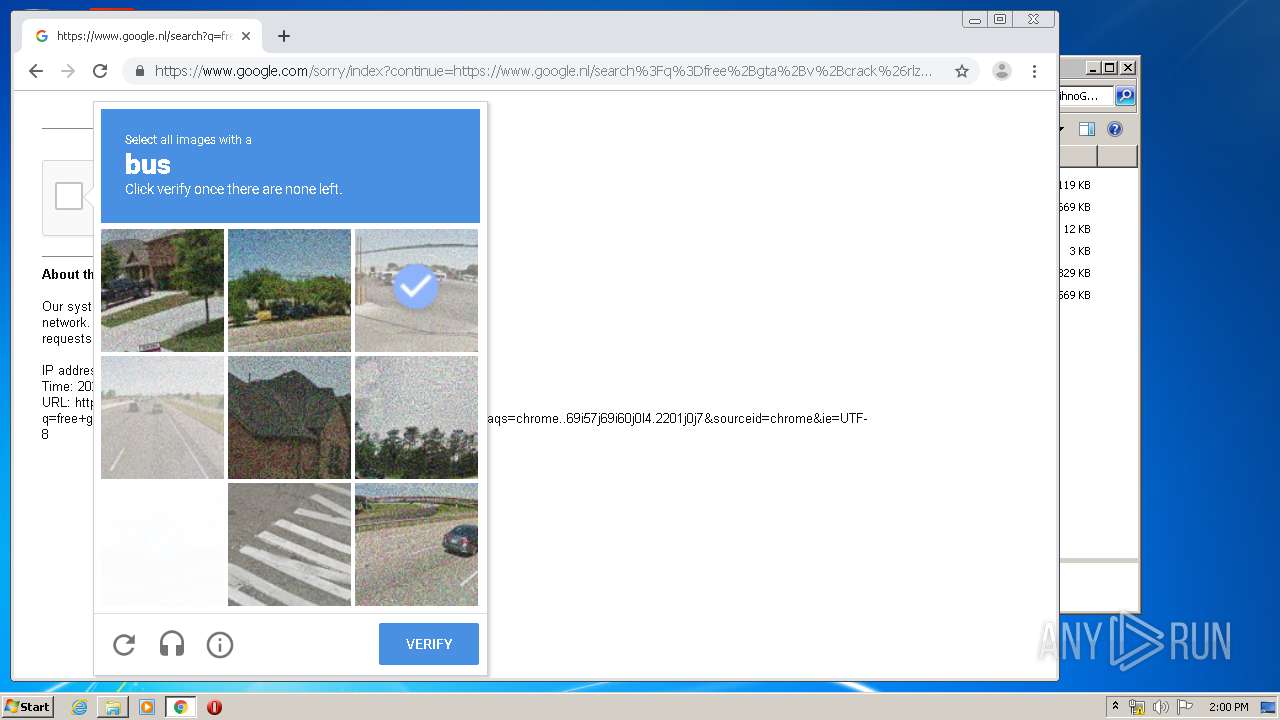Select the tile showing white crosswalk stripes
1280x720 pixels.
pos(289,544)
